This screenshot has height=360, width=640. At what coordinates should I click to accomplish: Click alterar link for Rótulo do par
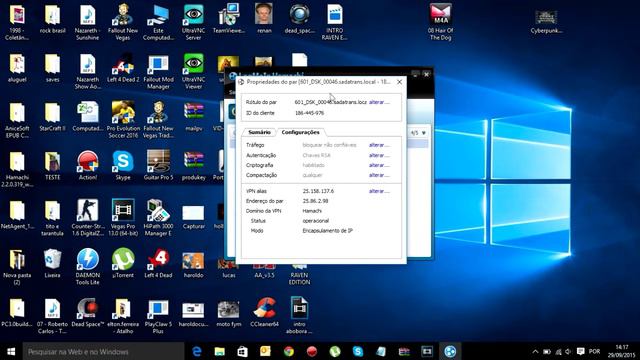tap(379, 102)
